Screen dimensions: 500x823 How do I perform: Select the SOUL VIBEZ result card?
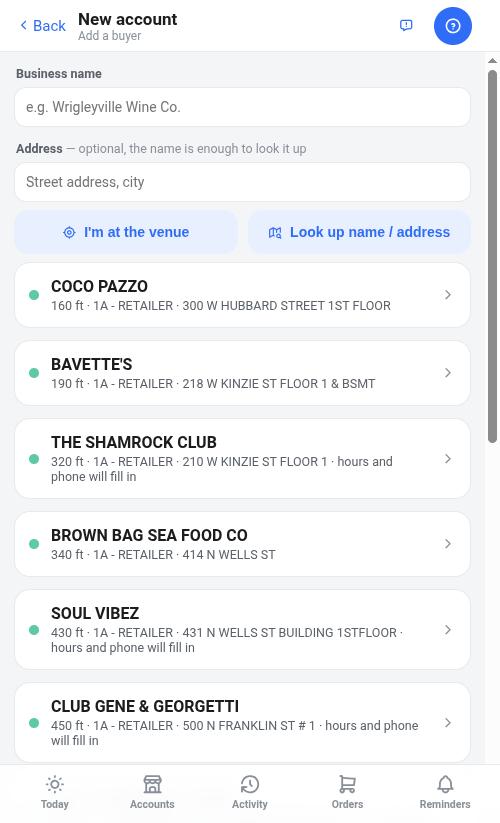tap(242, 629)
